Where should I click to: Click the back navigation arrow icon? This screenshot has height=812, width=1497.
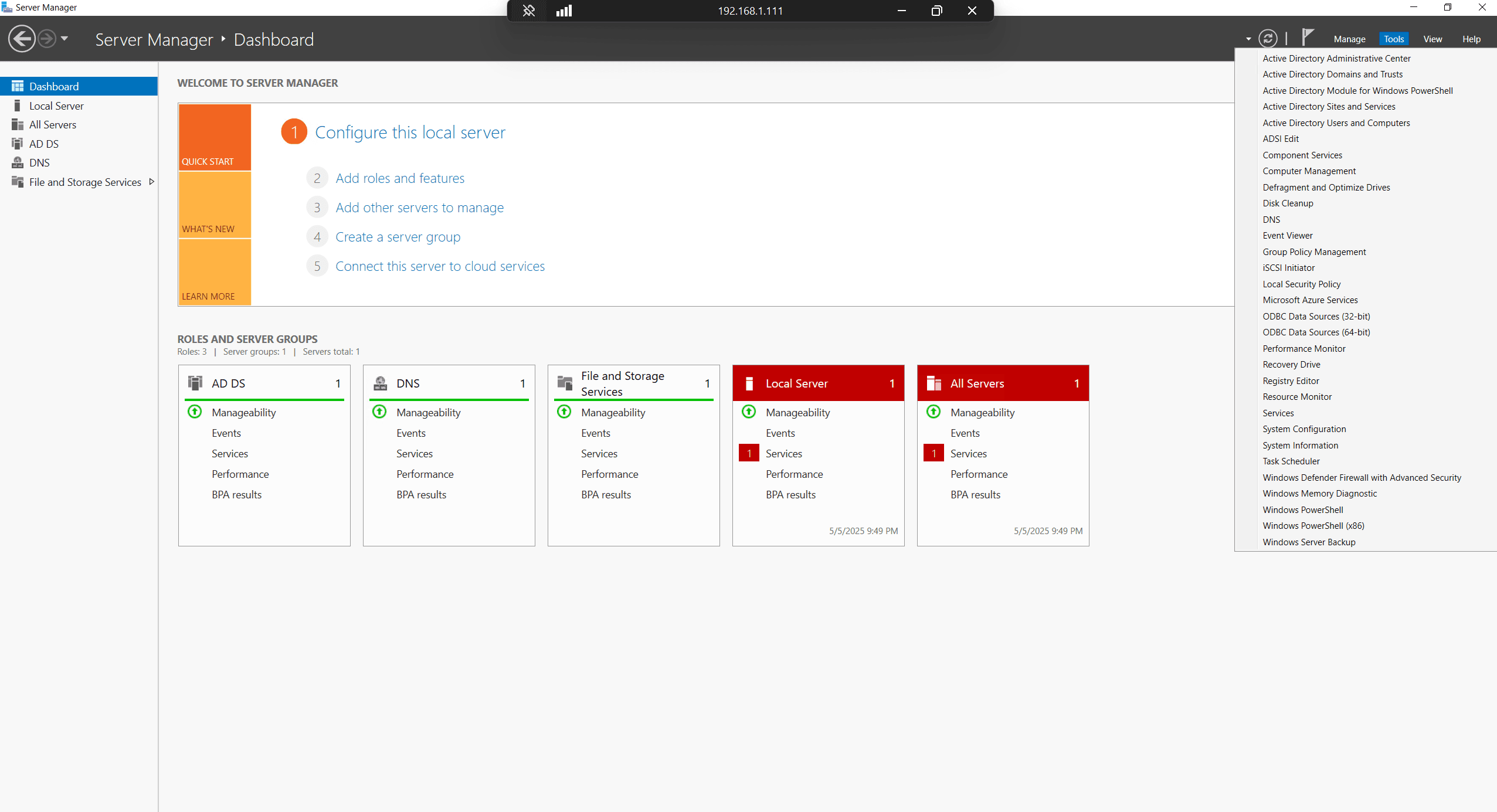point(22,39)
